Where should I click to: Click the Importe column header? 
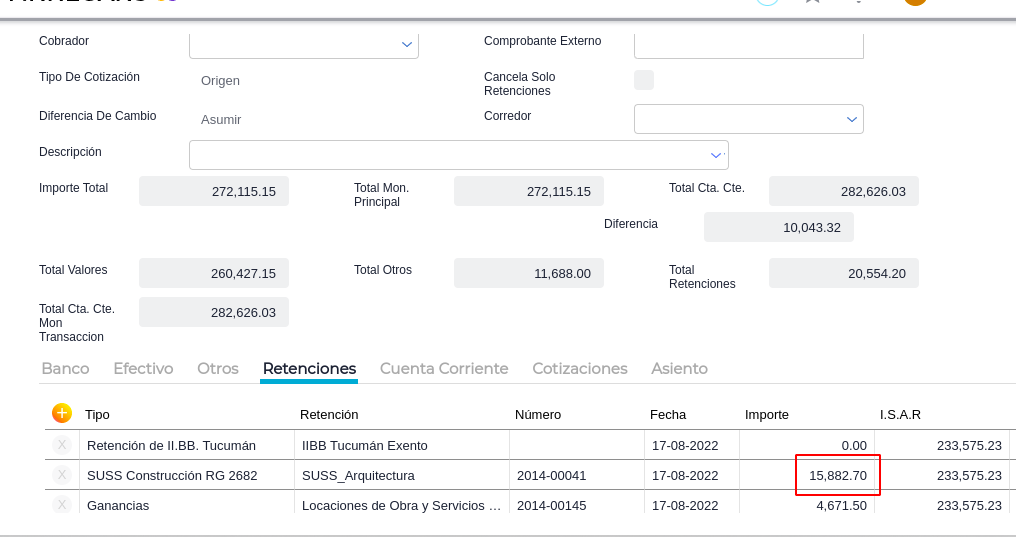767,414
